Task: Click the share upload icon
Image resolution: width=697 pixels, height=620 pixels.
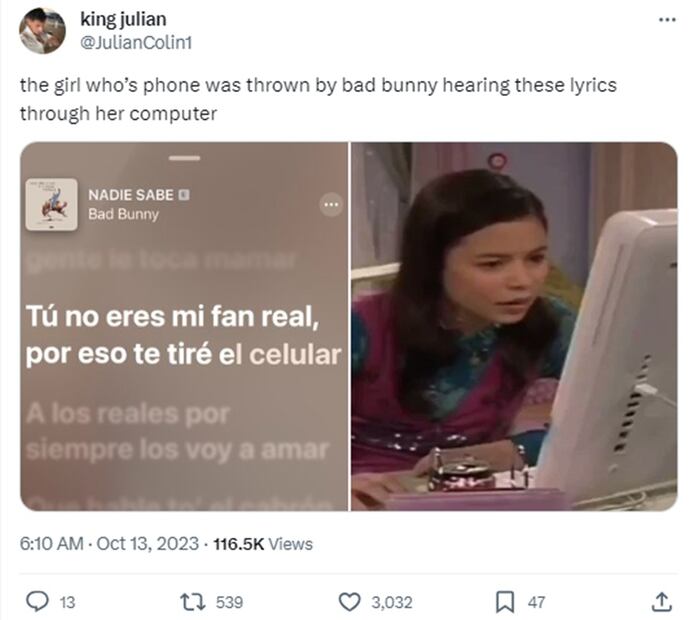Action: tap(661, 602)
